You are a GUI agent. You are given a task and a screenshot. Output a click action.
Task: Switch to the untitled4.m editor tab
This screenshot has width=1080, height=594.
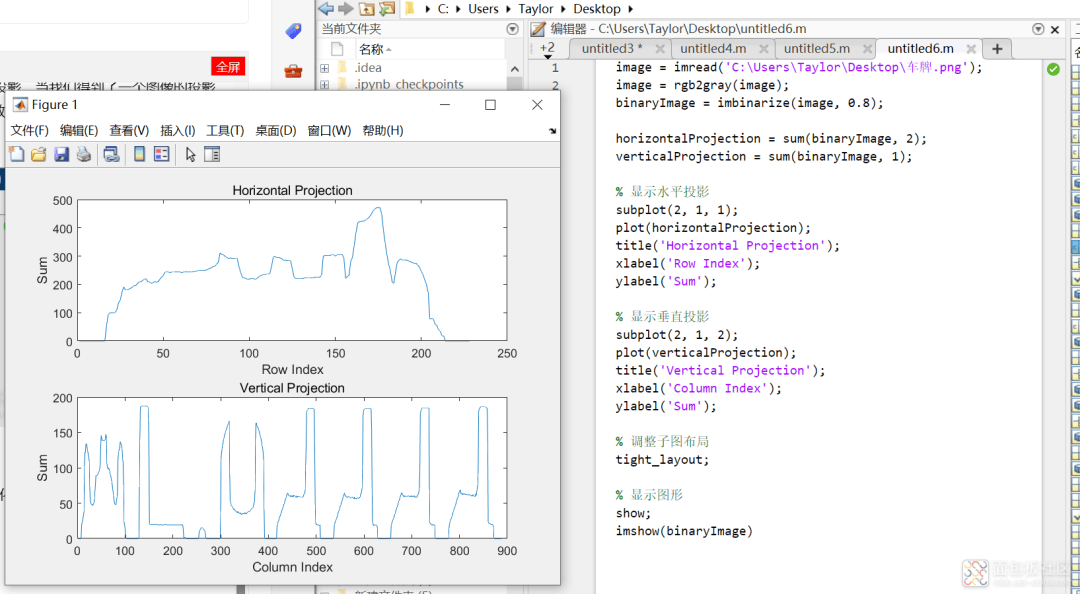(713, 49)
